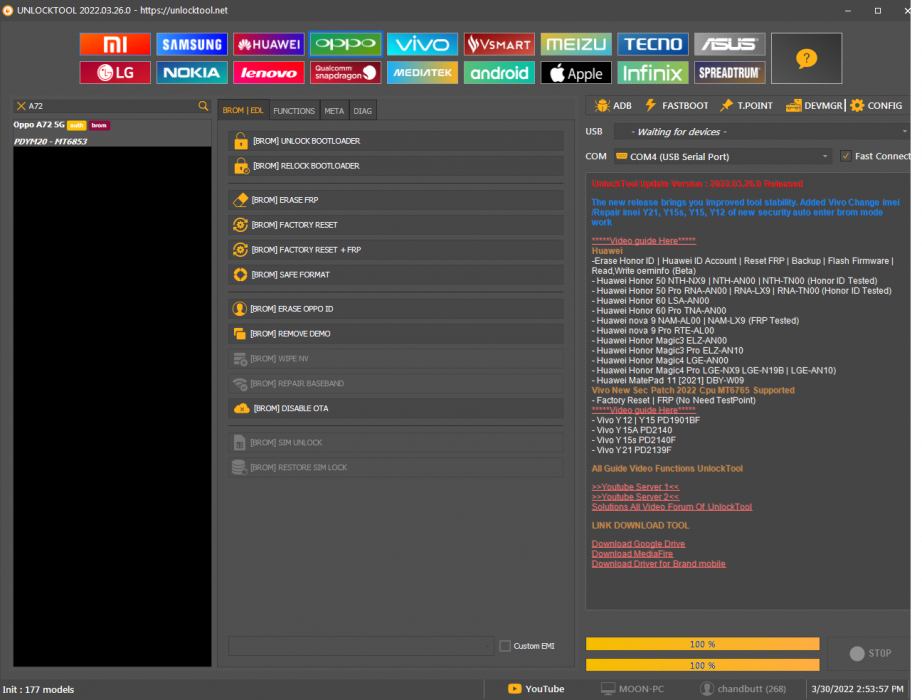The image size is (922, 700).
Task: Open the Youtube Server 1 link
Action: click(635, 487)
